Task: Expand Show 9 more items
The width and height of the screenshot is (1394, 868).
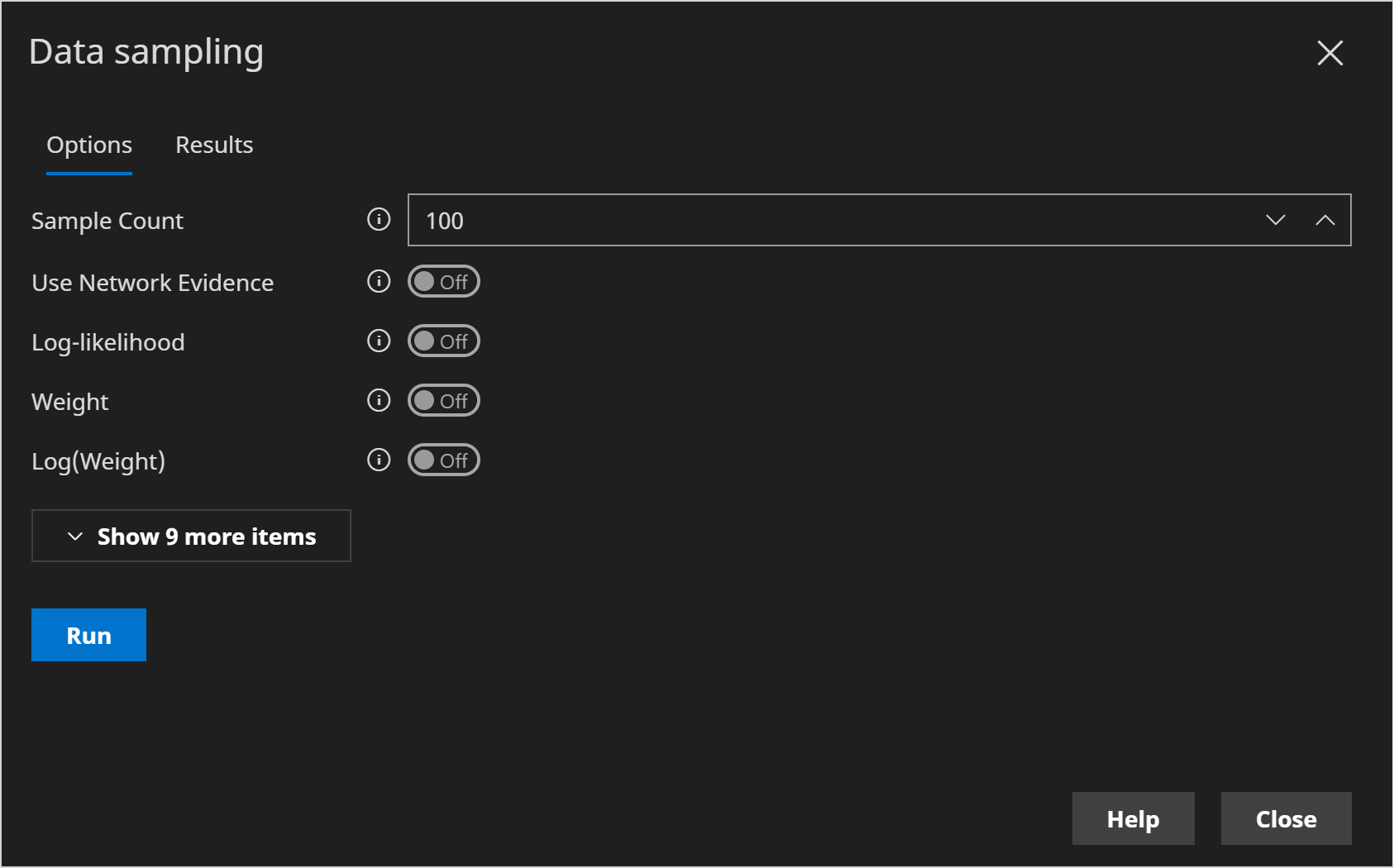Action: 191,536
